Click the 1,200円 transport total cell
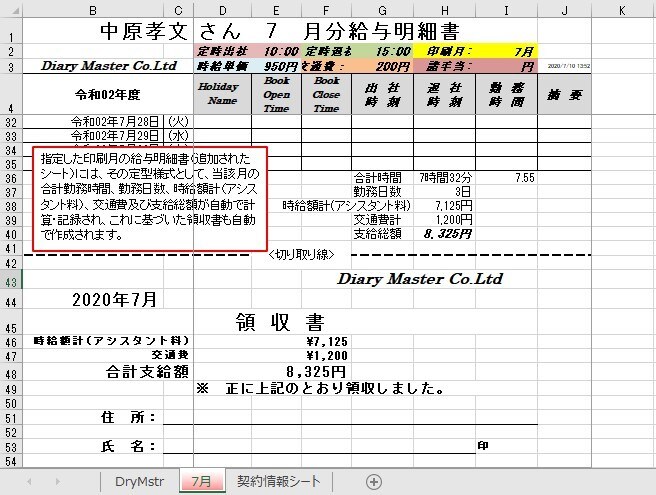The image size is (656, 495). (444, 220)
